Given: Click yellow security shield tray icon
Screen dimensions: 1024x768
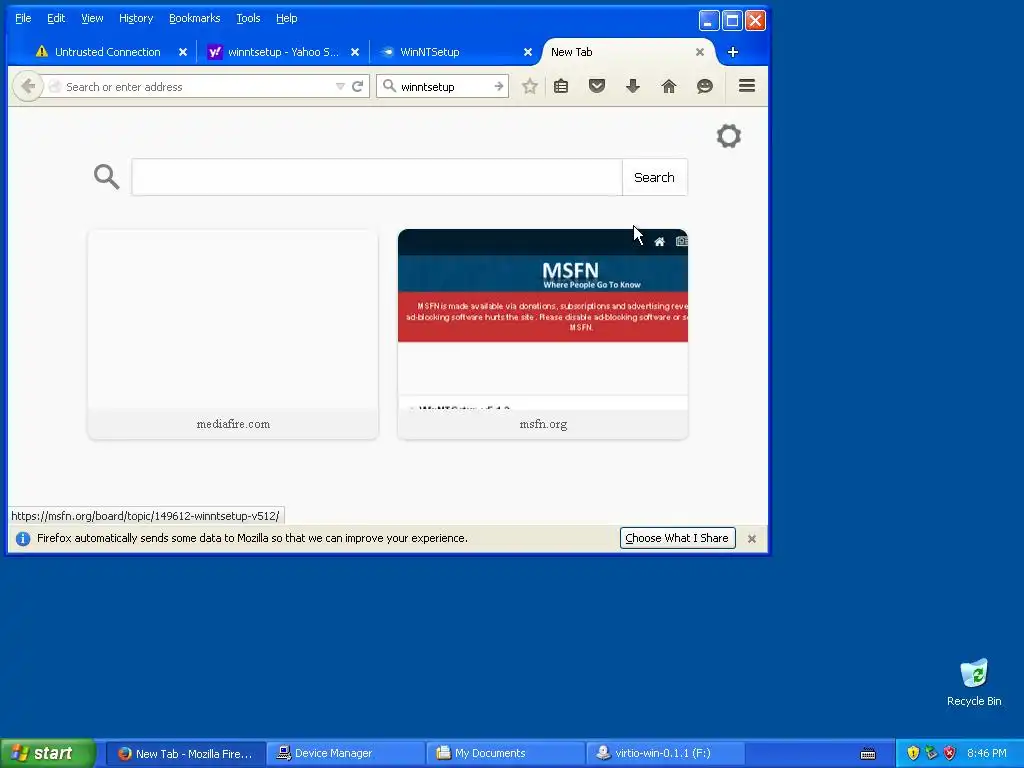Looking at the screenshot, I should [x=913, y=753].
